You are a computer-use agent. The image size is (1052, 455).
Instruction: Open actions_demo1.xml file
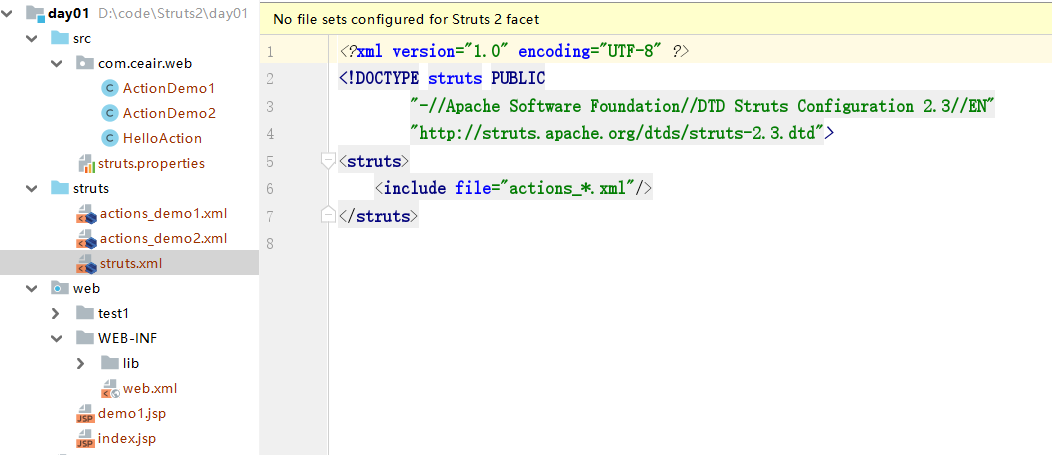(164, 214)
